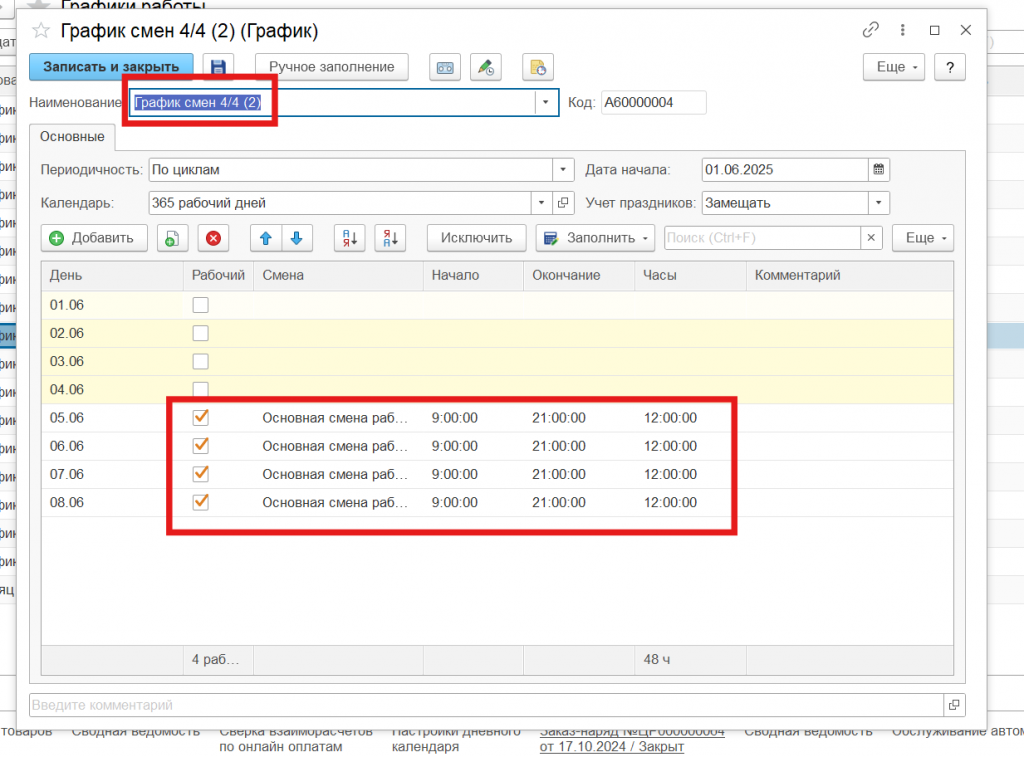Uncheck the Рабочий box for day 05.06
The image size is (1024, 757).
201,417
